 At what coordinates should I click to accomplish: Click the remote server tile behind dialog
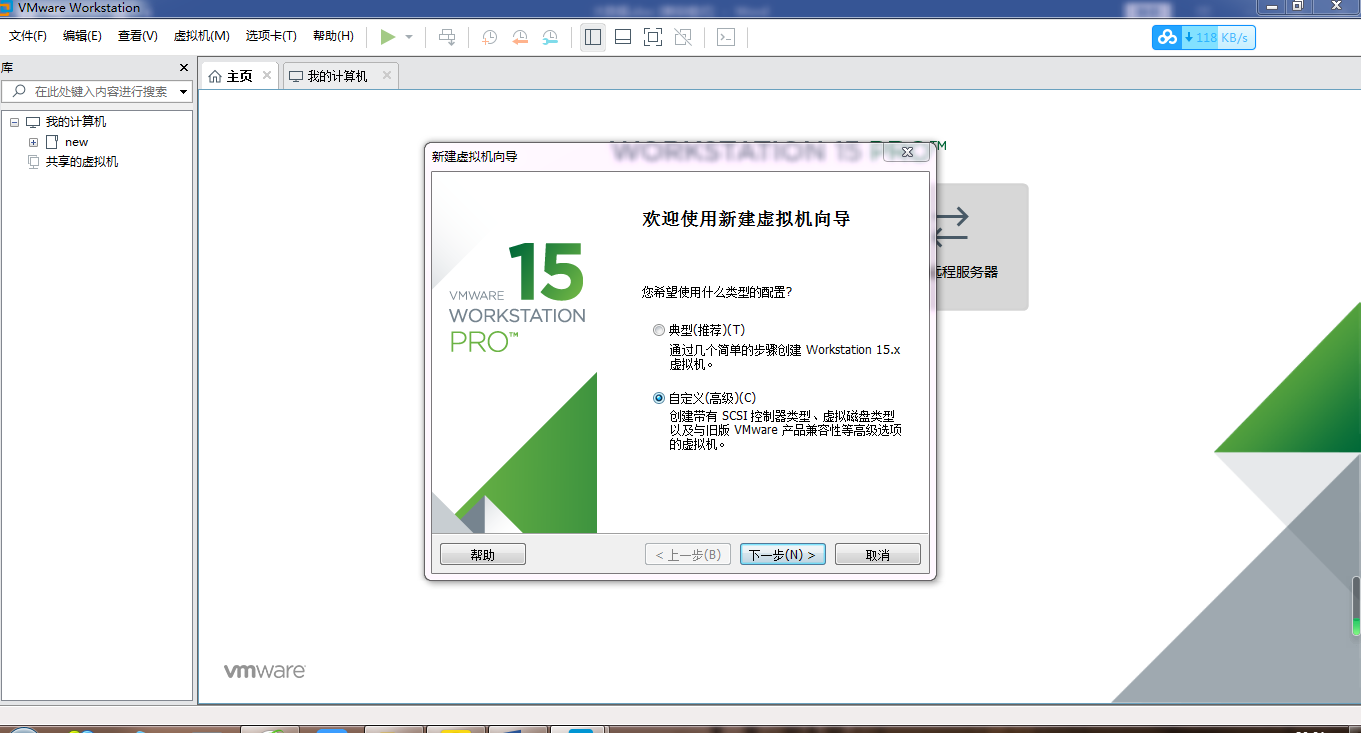tap(982, 246)
